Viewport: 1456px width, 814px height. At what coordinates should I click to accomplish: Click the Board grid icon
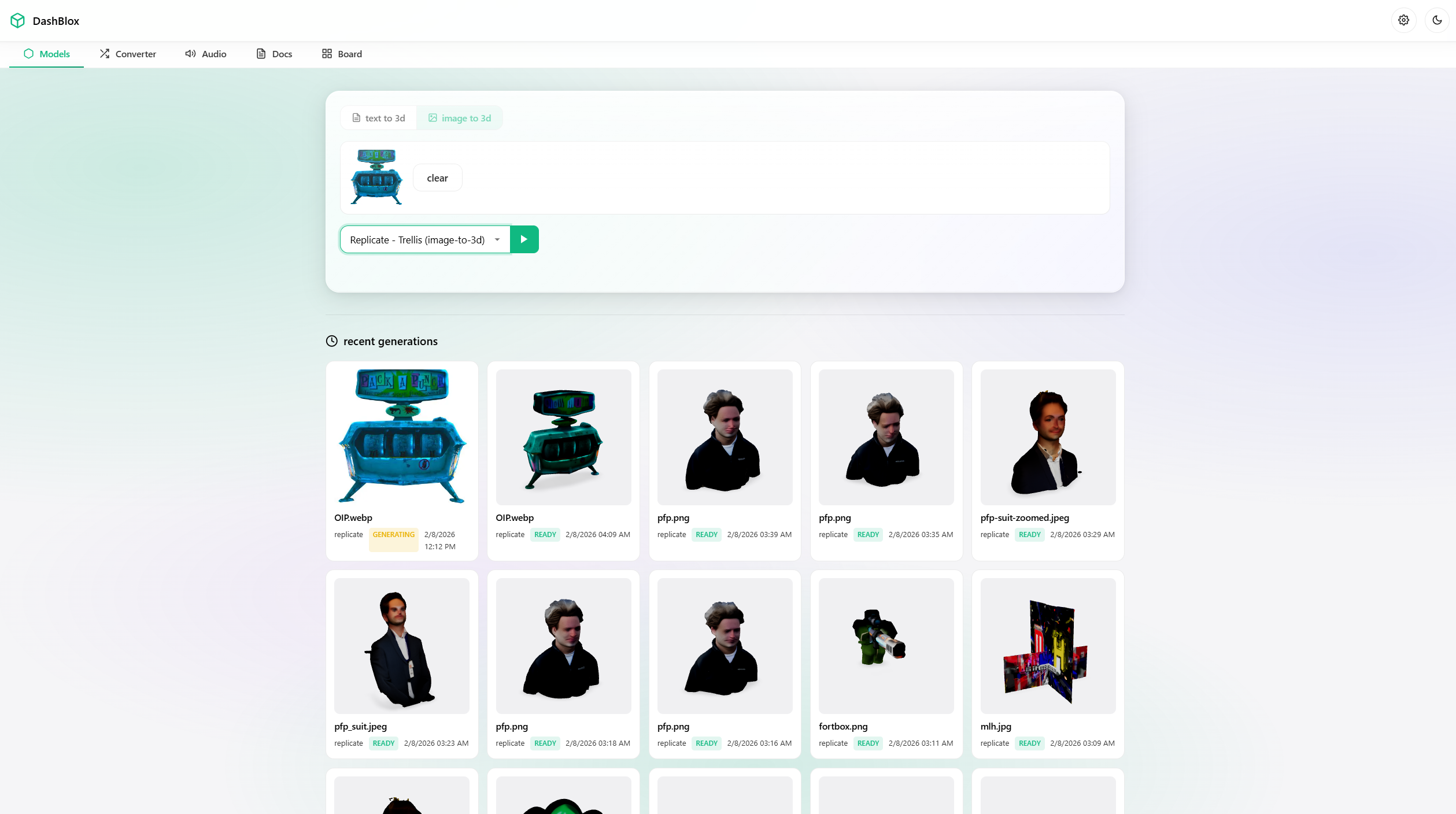[x=327, y=54]
